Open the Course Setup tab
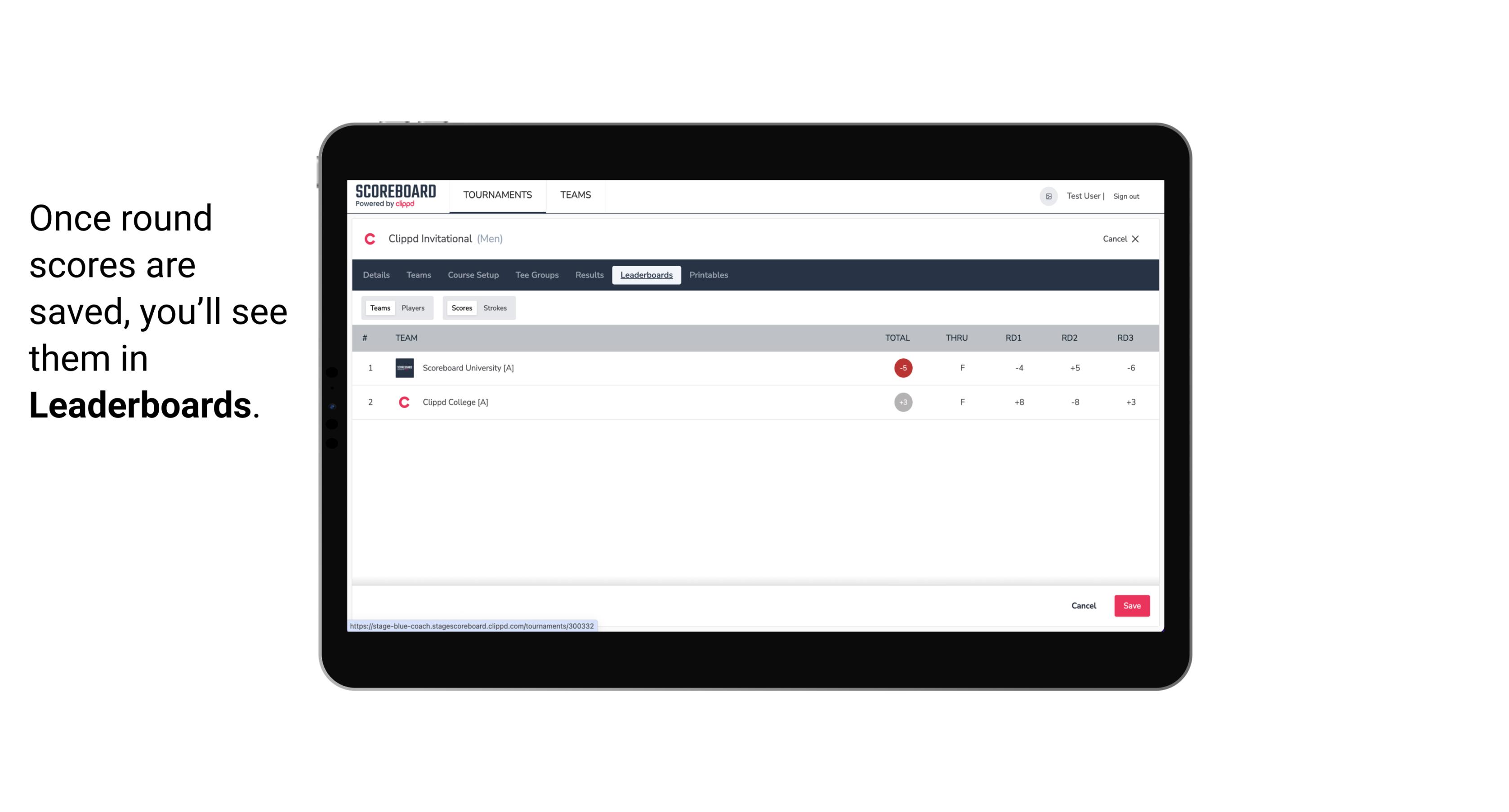 pyautogui.click(x=472, y=275)
